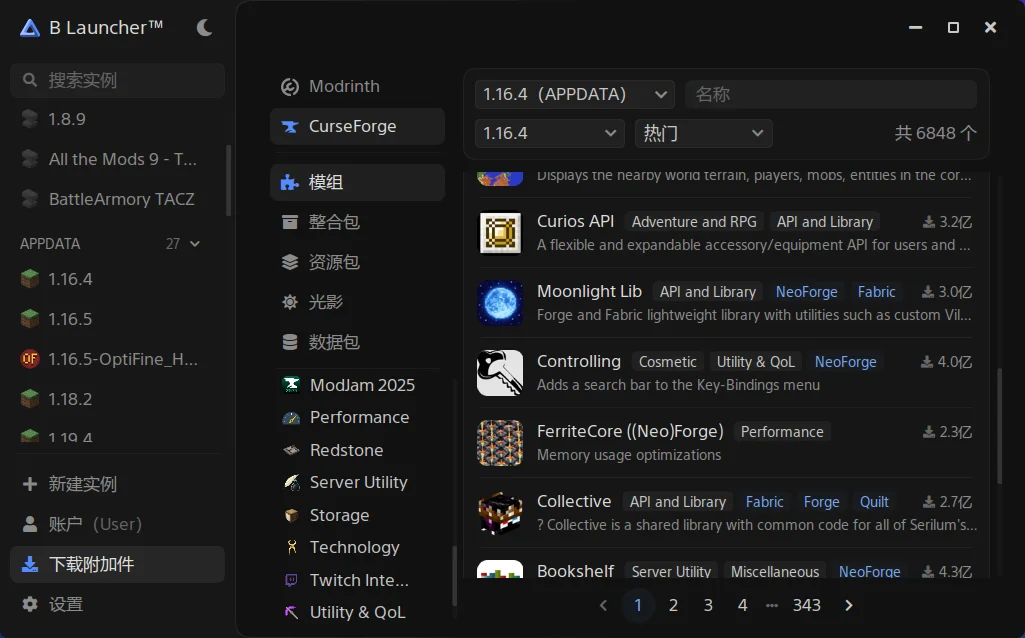Click the instance list scrollbar

pyautogui.click(x=228, y=180)
